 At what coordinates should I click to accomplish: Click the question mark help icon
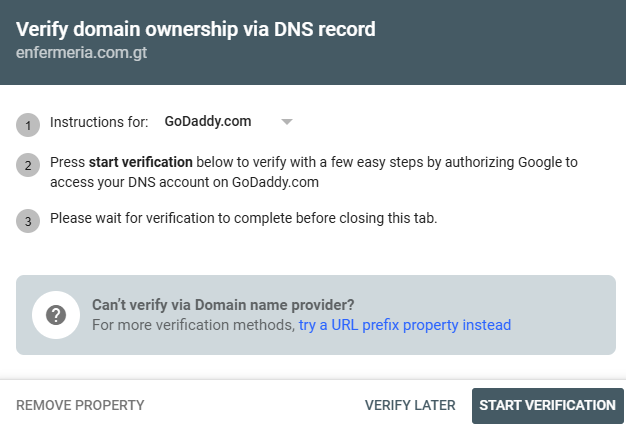click(x=56, y=315)
